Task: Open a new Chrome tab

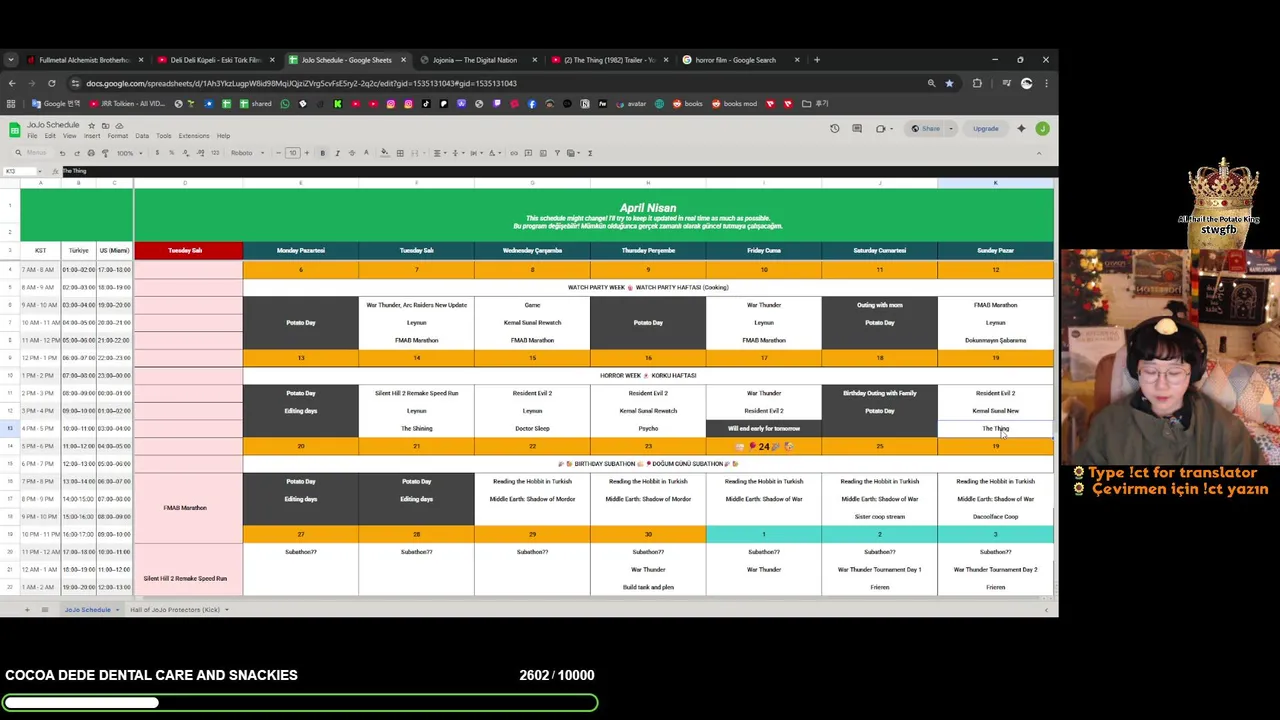Action: coord(817,60)
